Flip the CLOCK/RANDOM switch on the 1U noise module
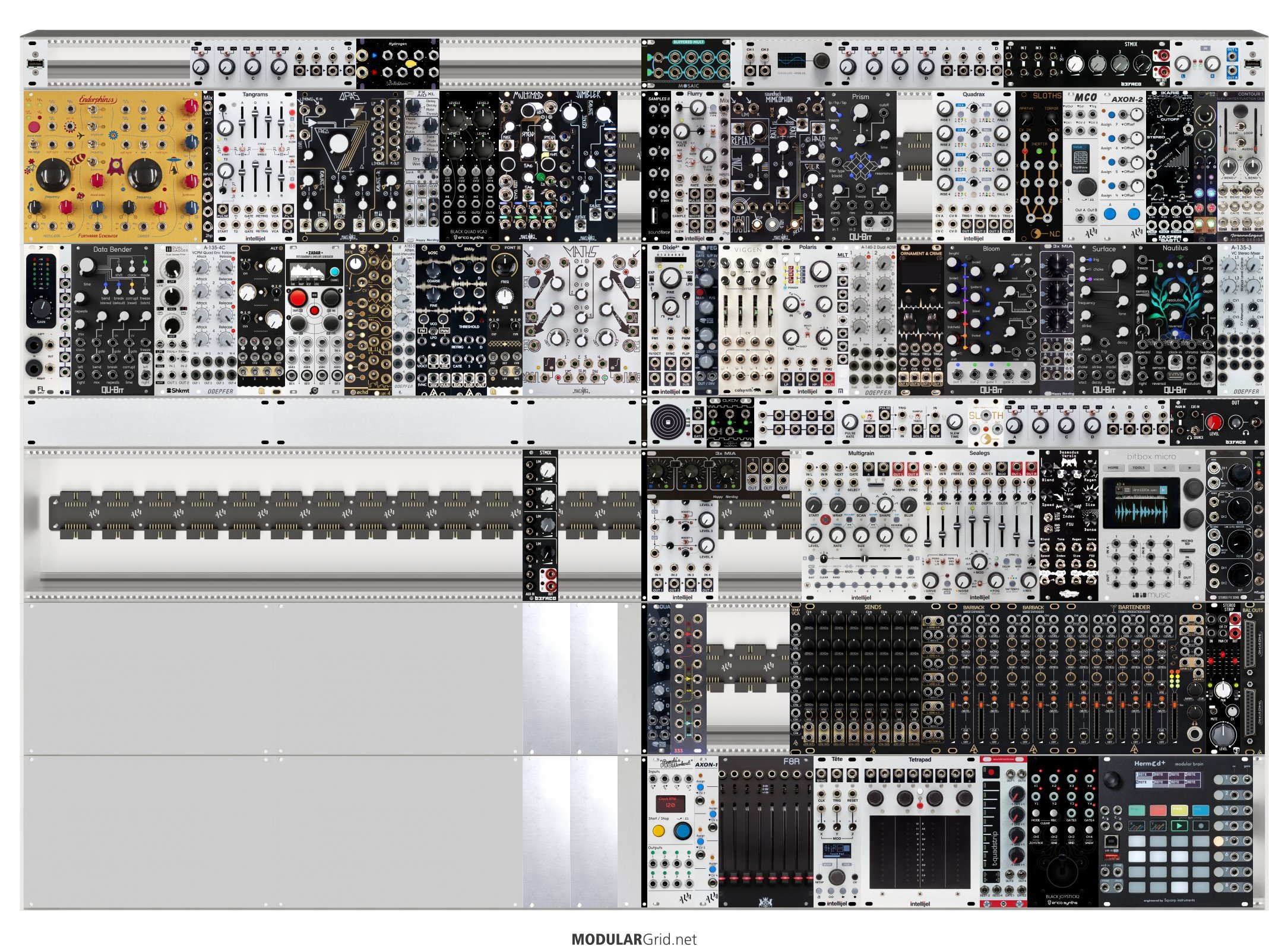Screen dimensions: 1269x952 [x=869, y=416]
